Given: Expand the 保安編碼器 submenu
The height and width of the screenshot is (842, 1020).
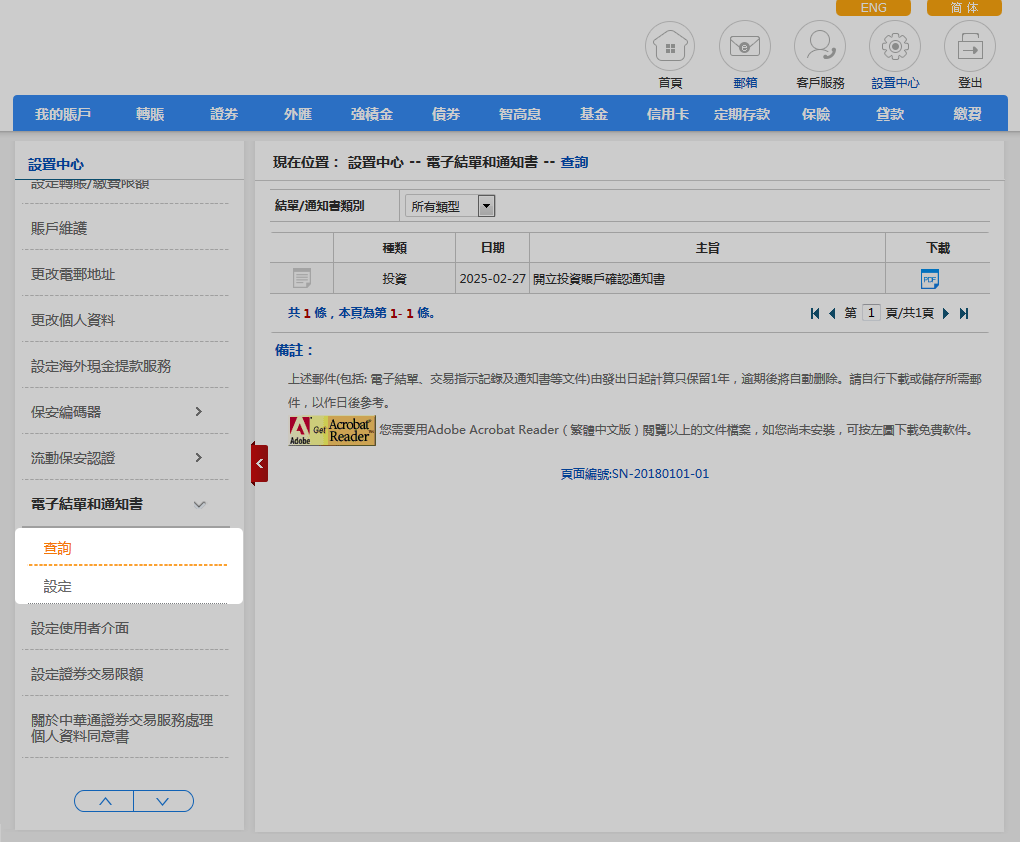Looking at the screenshot, I should pyautogui.click(x=198, y=412).
